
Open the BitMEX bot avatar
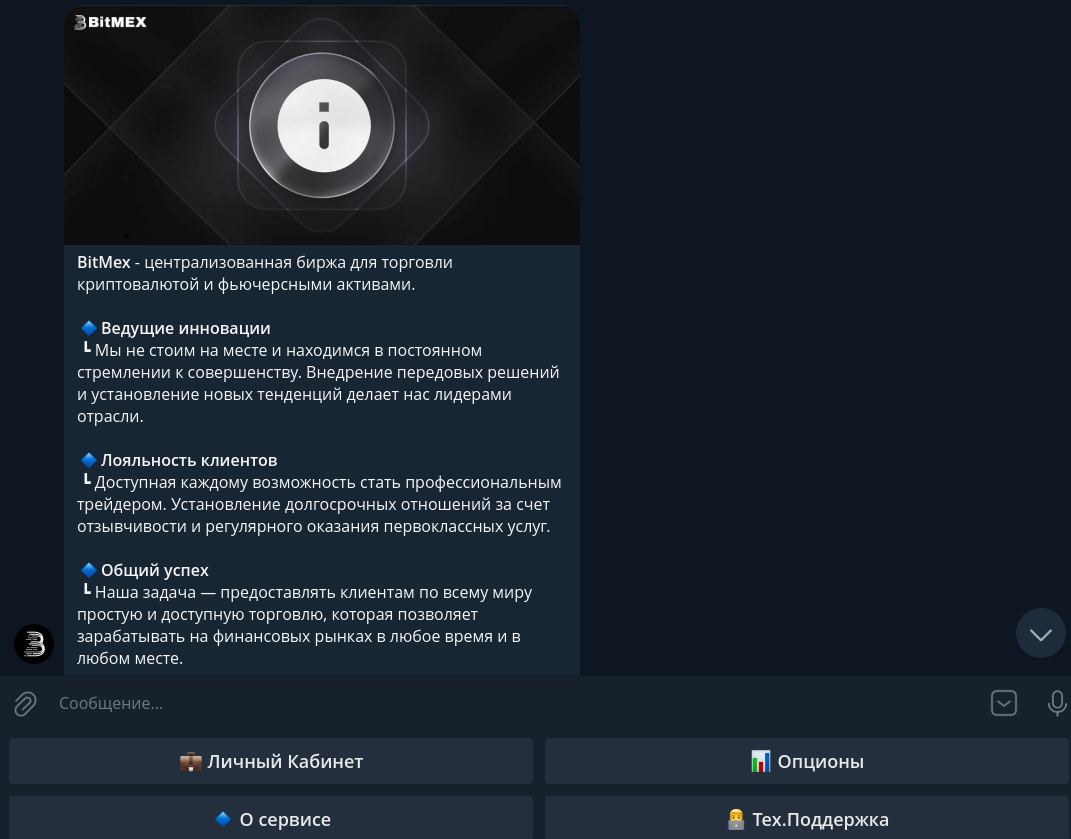click(x=34, y=644)
